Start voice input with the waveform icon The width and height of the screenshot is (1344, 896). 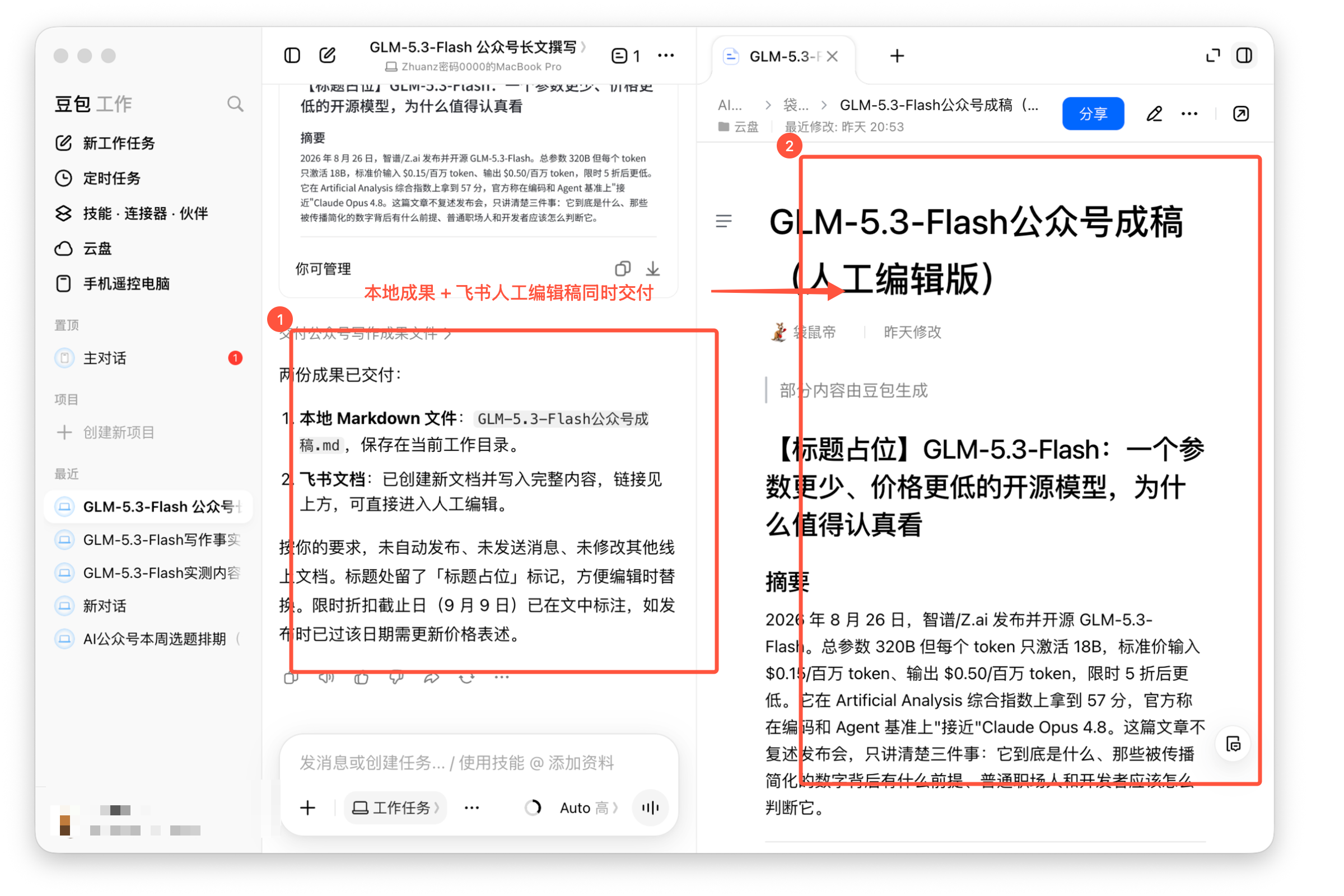tap(650, 808)
